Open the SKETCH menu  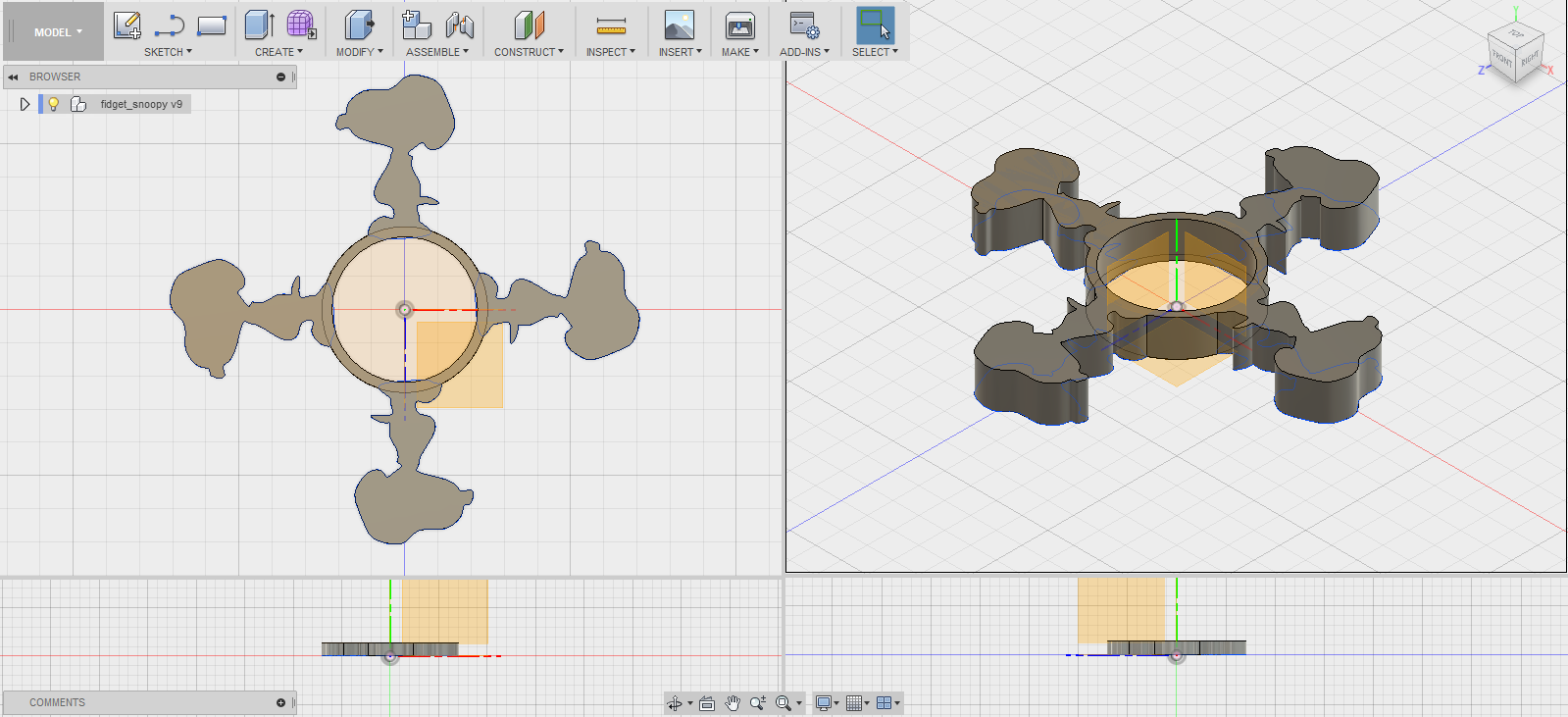[x=168, y=52]
